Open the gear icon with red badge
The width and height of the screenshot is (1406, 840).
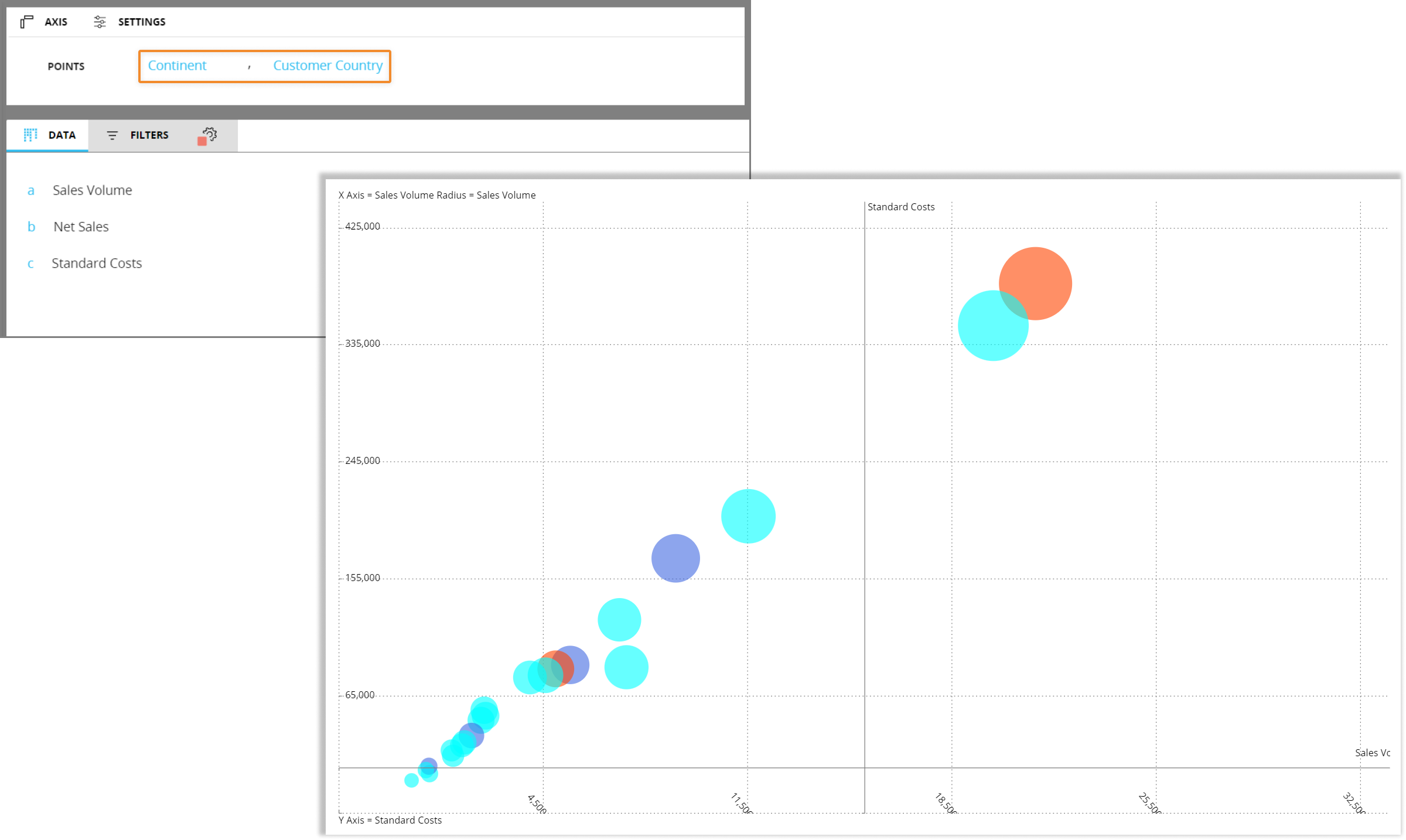[x=209, y=135]
